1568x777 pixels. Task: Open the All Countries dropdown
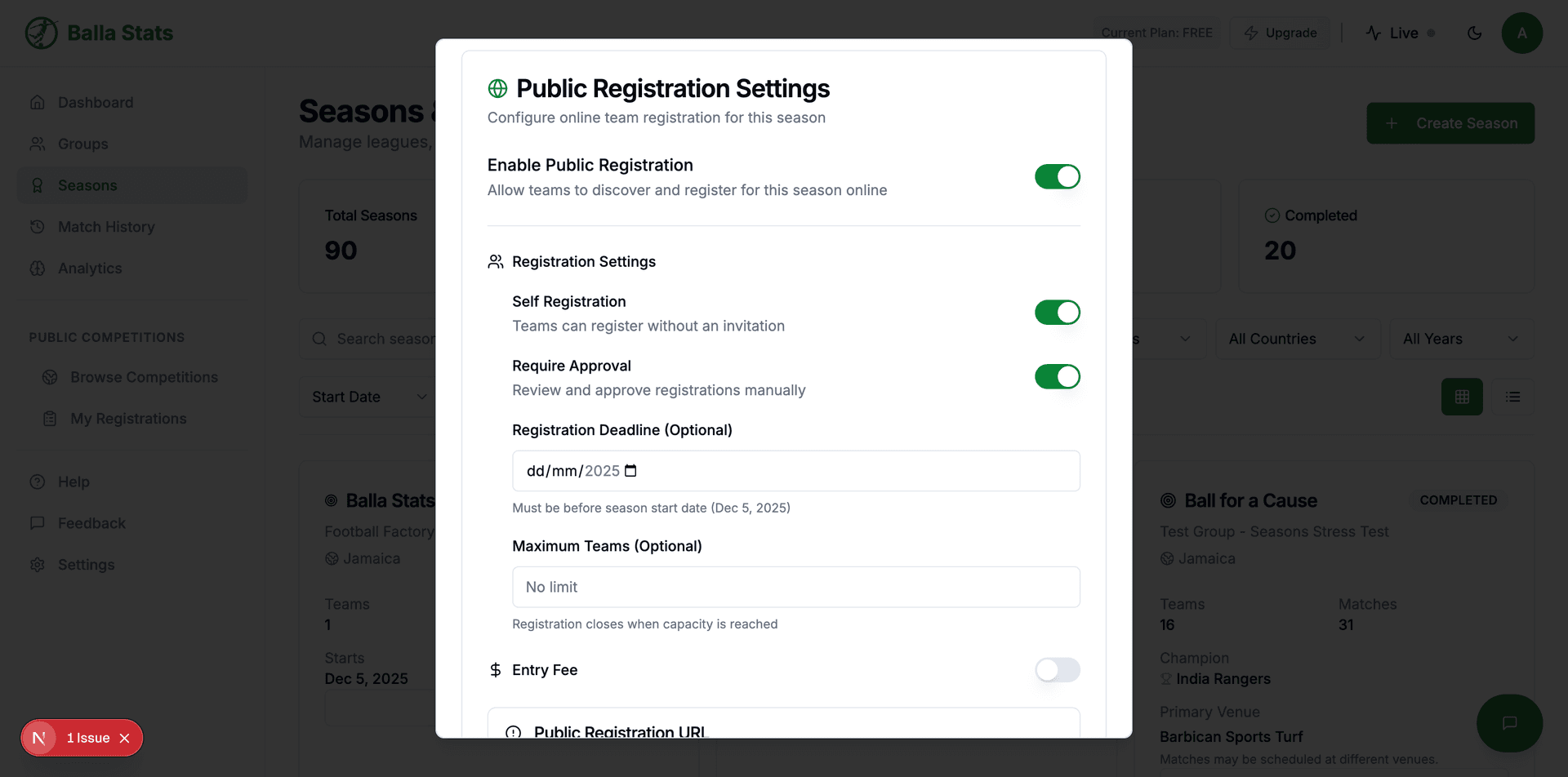(1297, 338)
